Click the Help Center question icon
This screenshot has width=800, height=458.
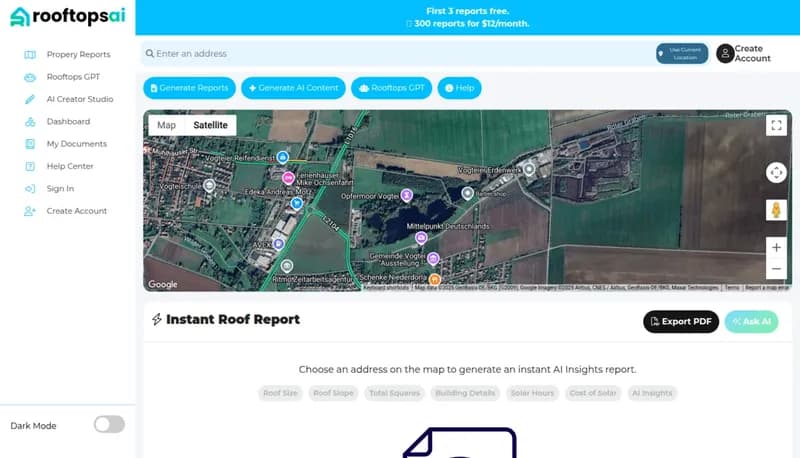pos(30,166)
